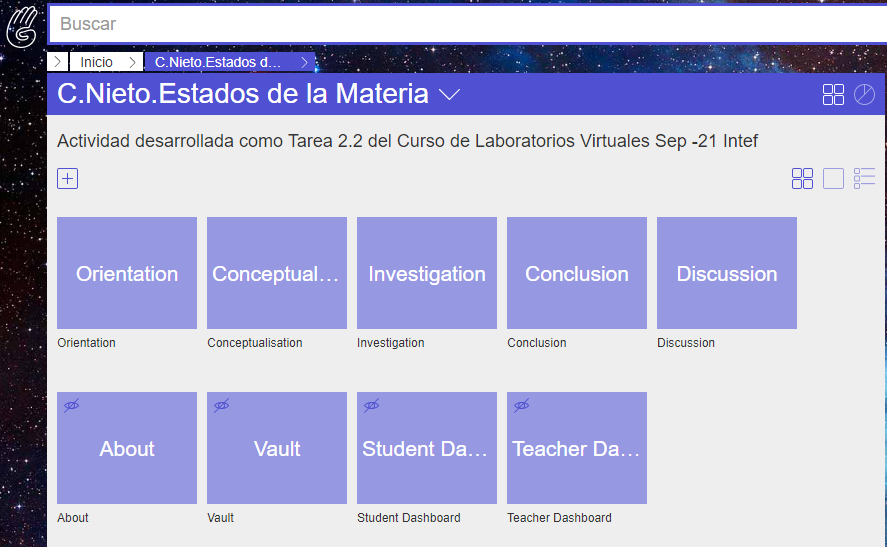Go to Inicio breadcrumb

coord(96,62)
